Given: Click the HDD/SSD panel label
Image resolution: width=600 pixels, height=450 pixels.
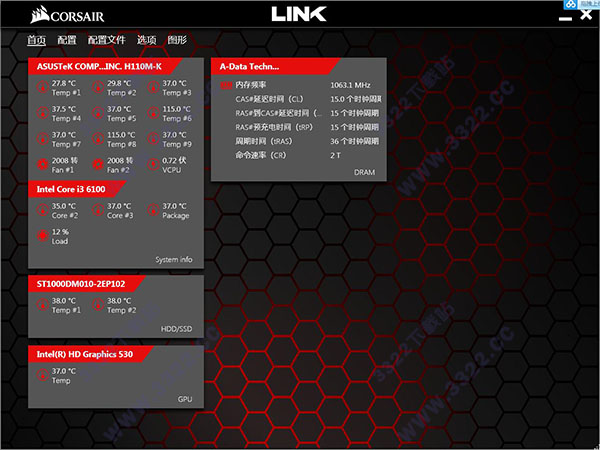Looking at the screenshot, I should tap(176, 329).
